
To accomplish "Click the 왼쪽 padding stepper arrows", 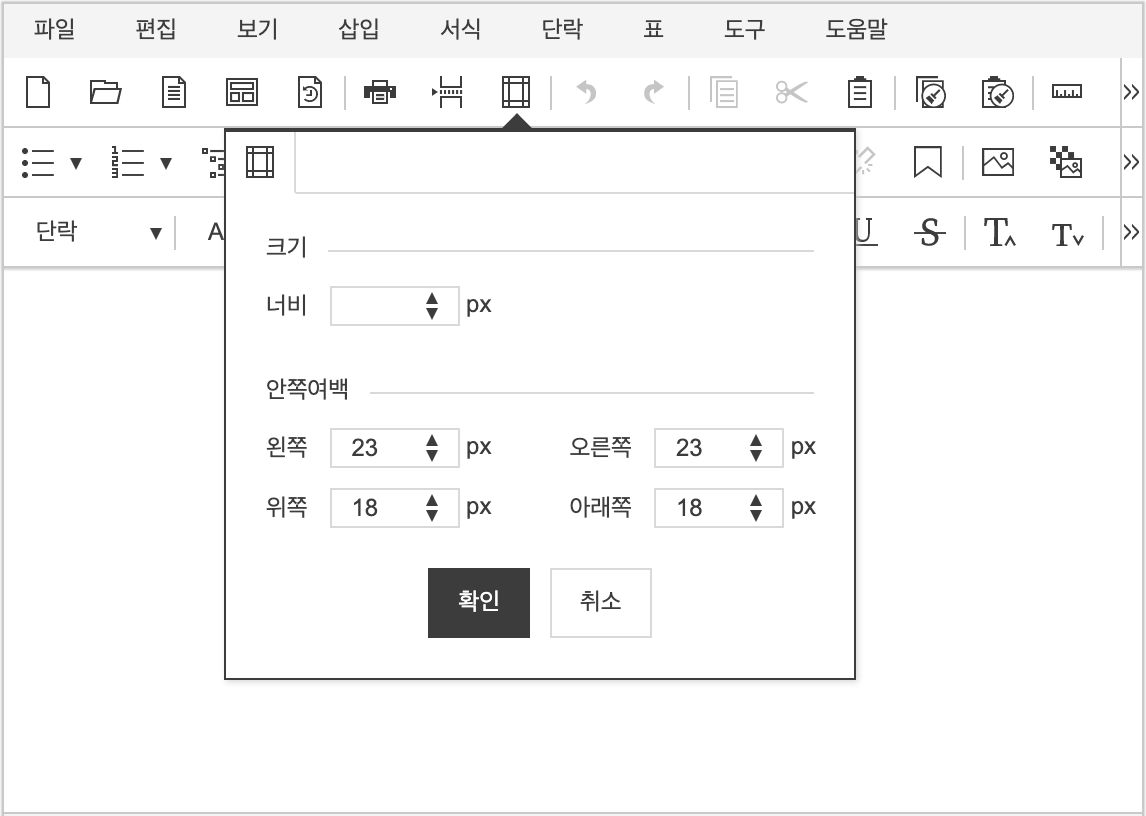I will click(432, 448).
